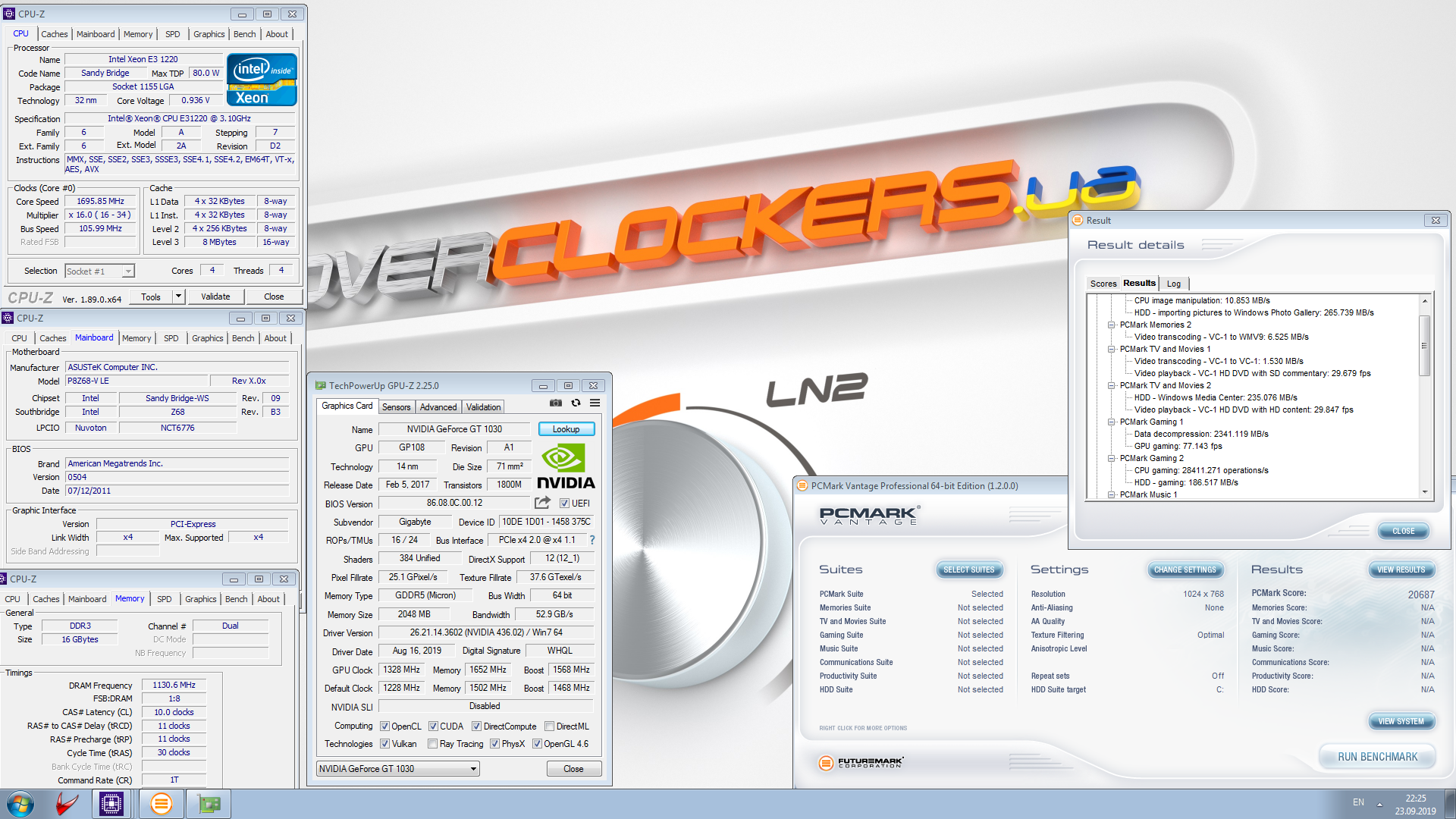Open the Validation tab in GPU-Z
The height and width of the screenshot is (819, 1456).
(x=483, y=407)
